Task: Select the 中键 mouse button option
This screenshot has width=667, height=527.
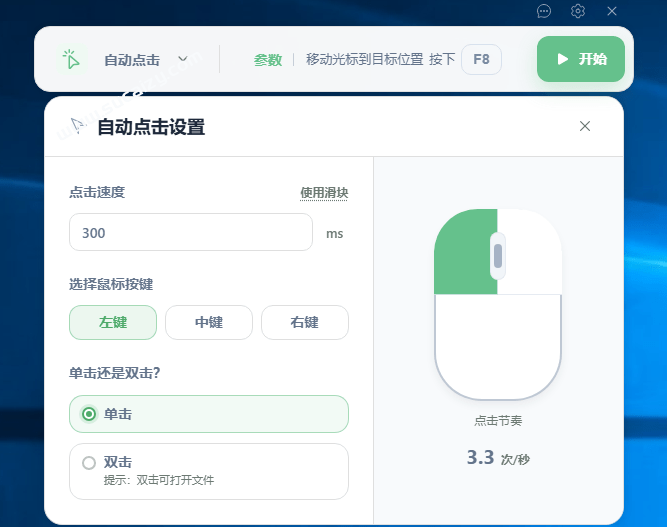Action: click(209, 322)
